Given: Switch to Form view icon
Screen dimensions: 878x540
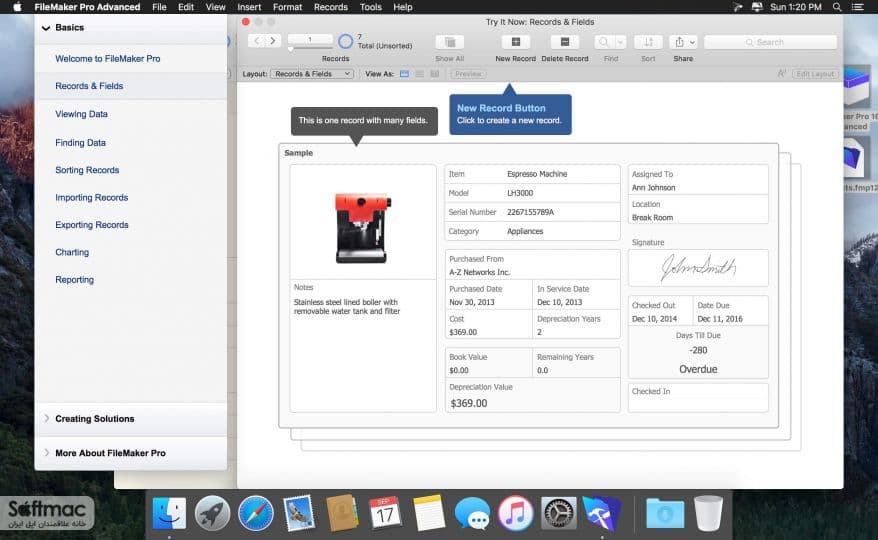Looking at the screenshot, I should pyautogui.click(x=404, y=74).
